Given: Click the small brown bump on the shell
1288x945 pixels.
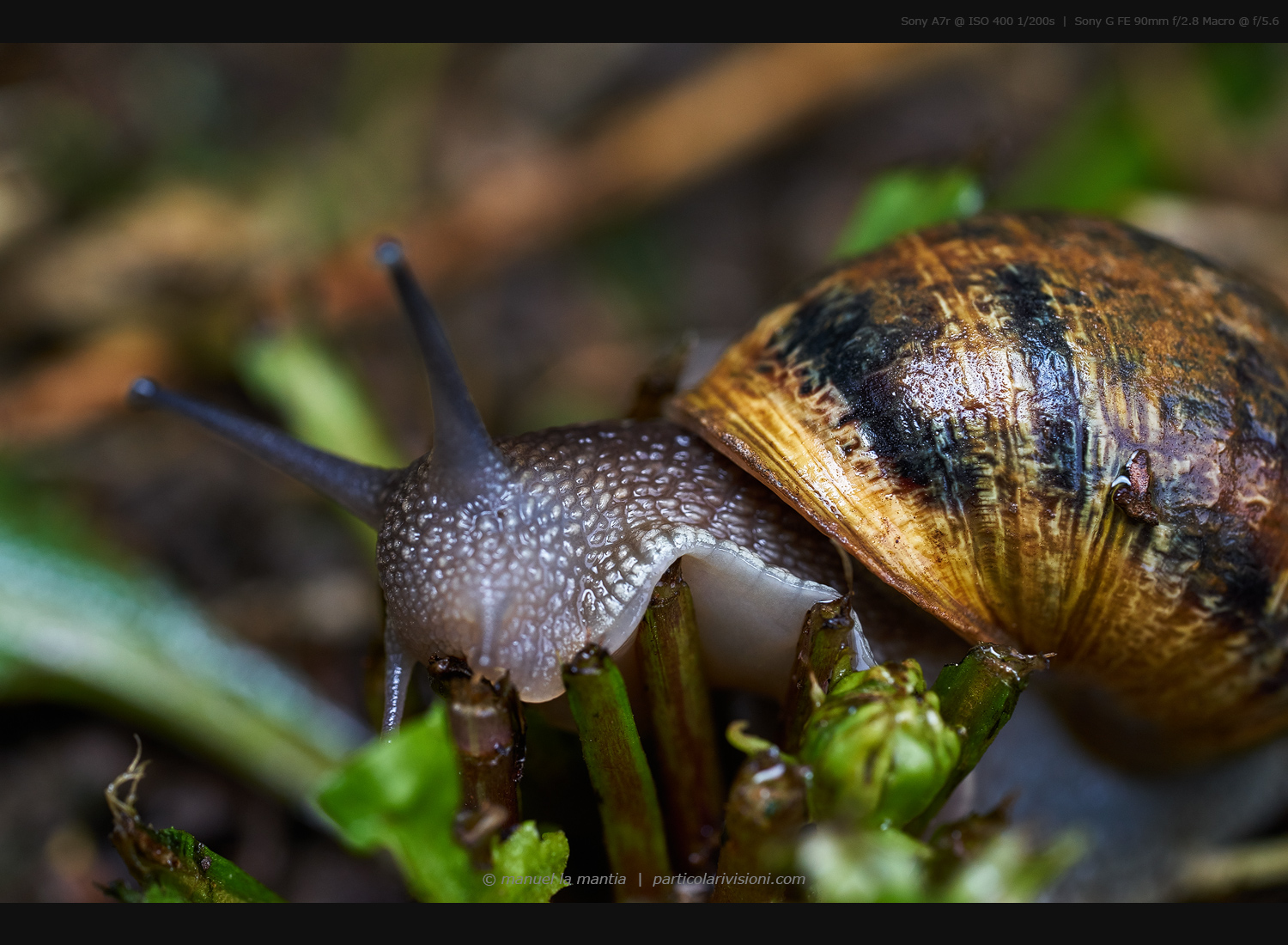Looking at the screenshot, I should click(1135, 486).
